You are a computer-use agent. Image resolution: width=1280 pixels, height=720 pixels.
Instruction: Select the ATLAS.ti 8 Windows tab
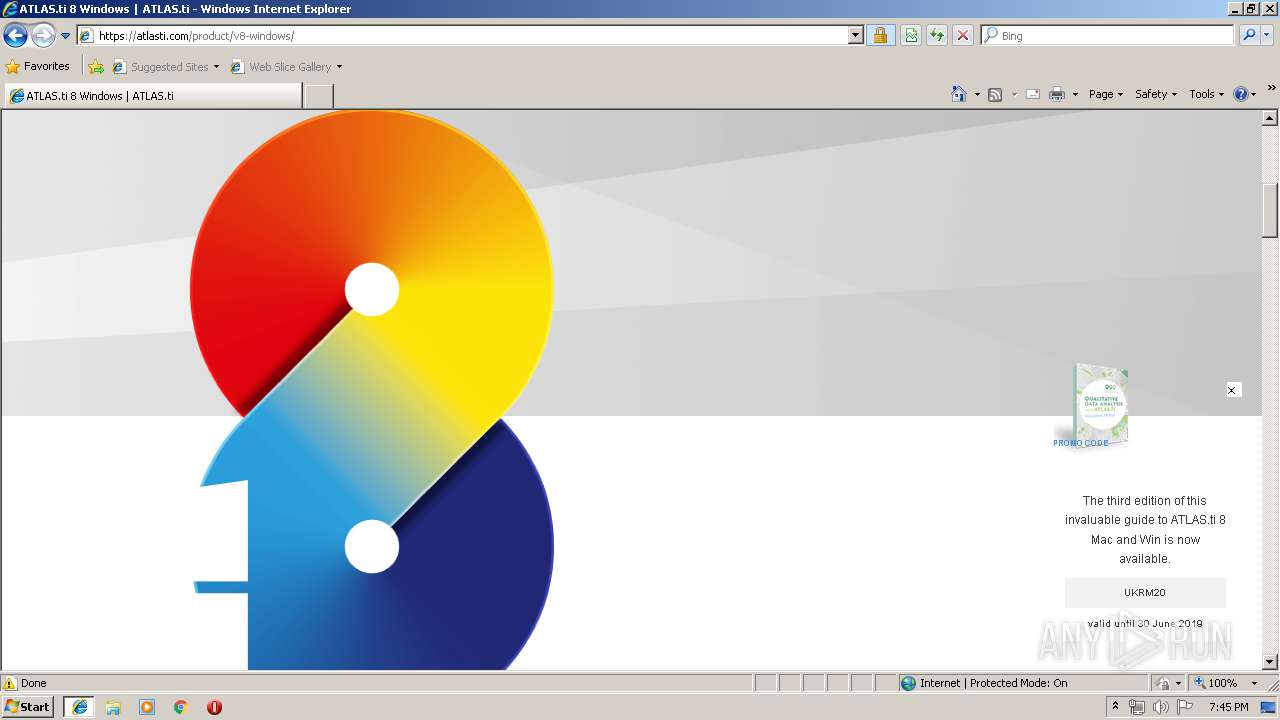point(152,96)
